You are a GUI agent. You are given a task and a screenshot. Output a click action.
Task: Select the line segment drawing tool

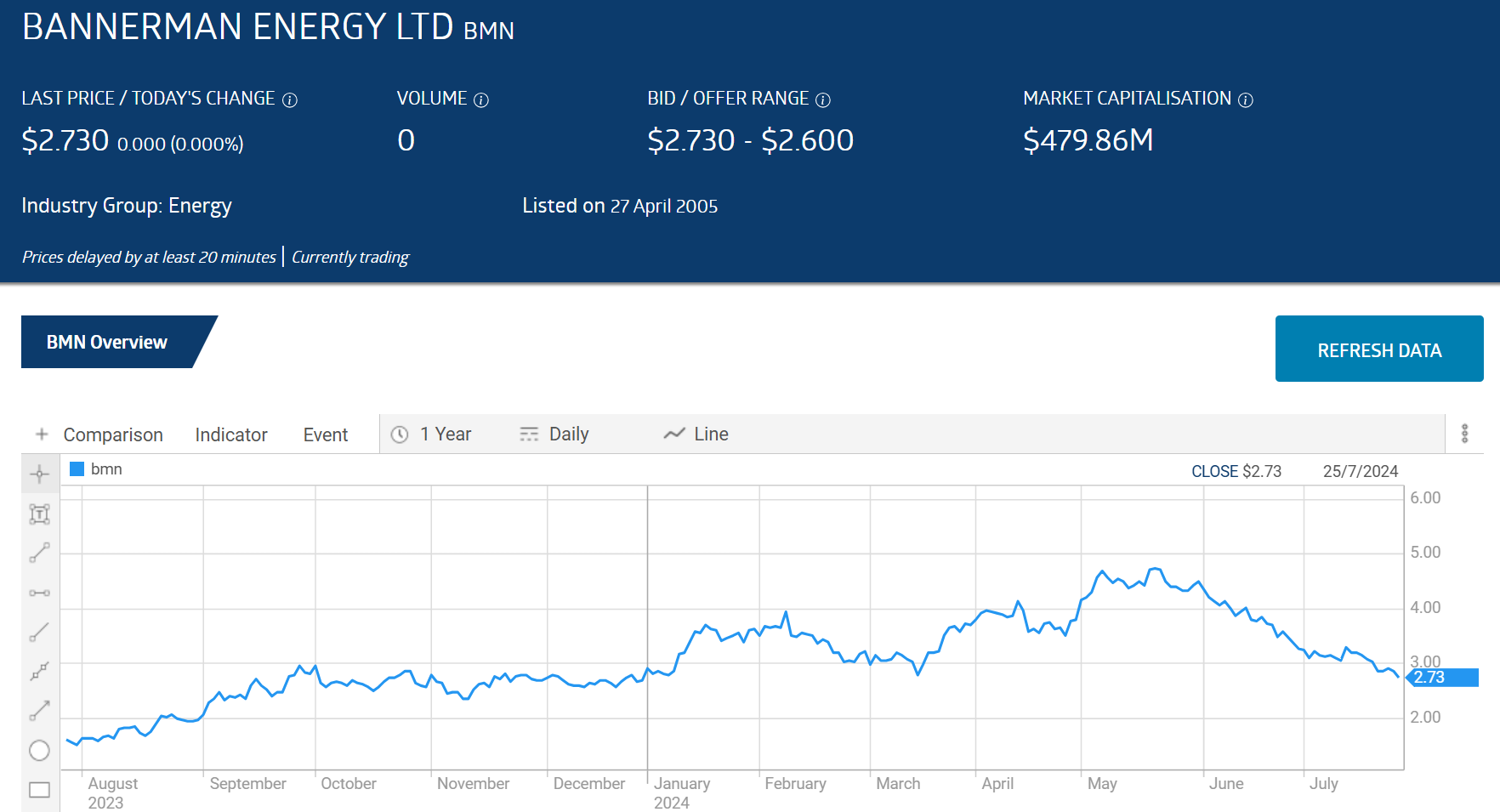(x=39, y=553)
